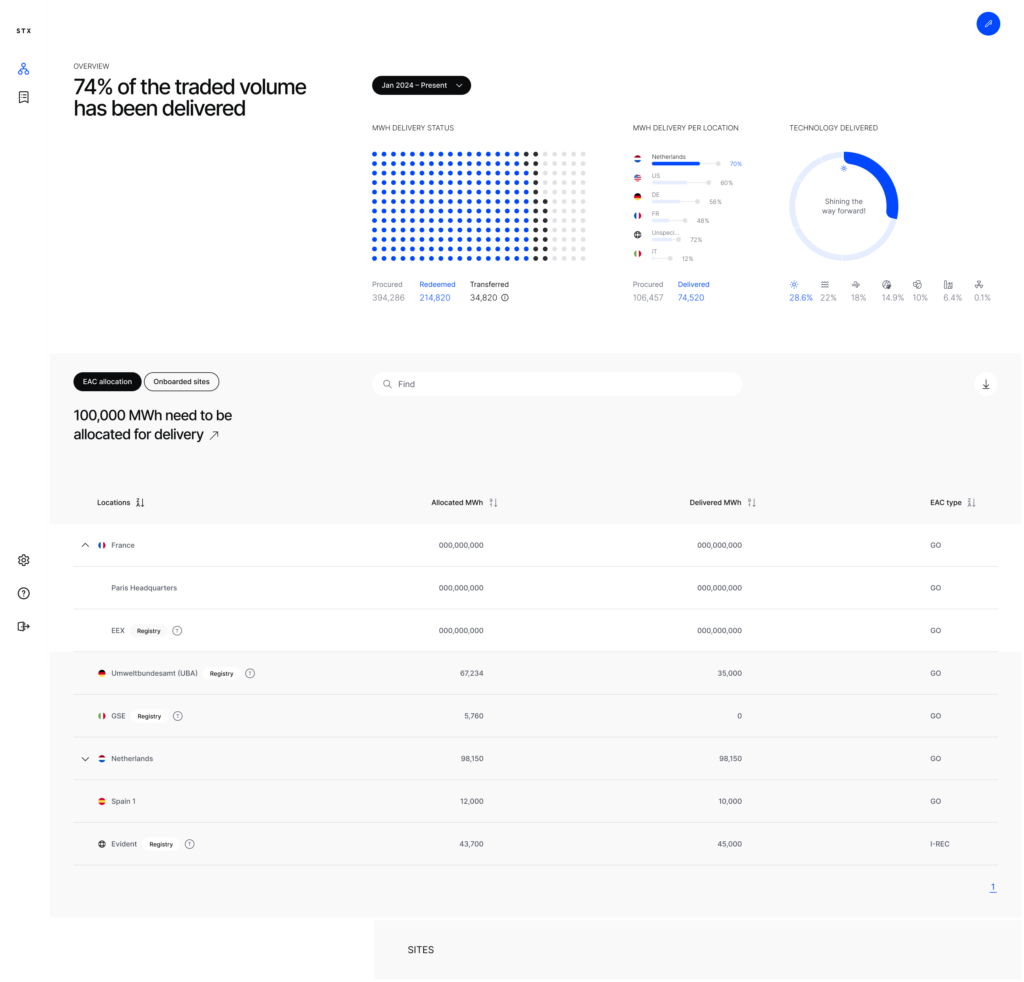Open settings via the gear icon
Image resolution: width=1024 pixels, height=982 pixels.
coord(24,560)
